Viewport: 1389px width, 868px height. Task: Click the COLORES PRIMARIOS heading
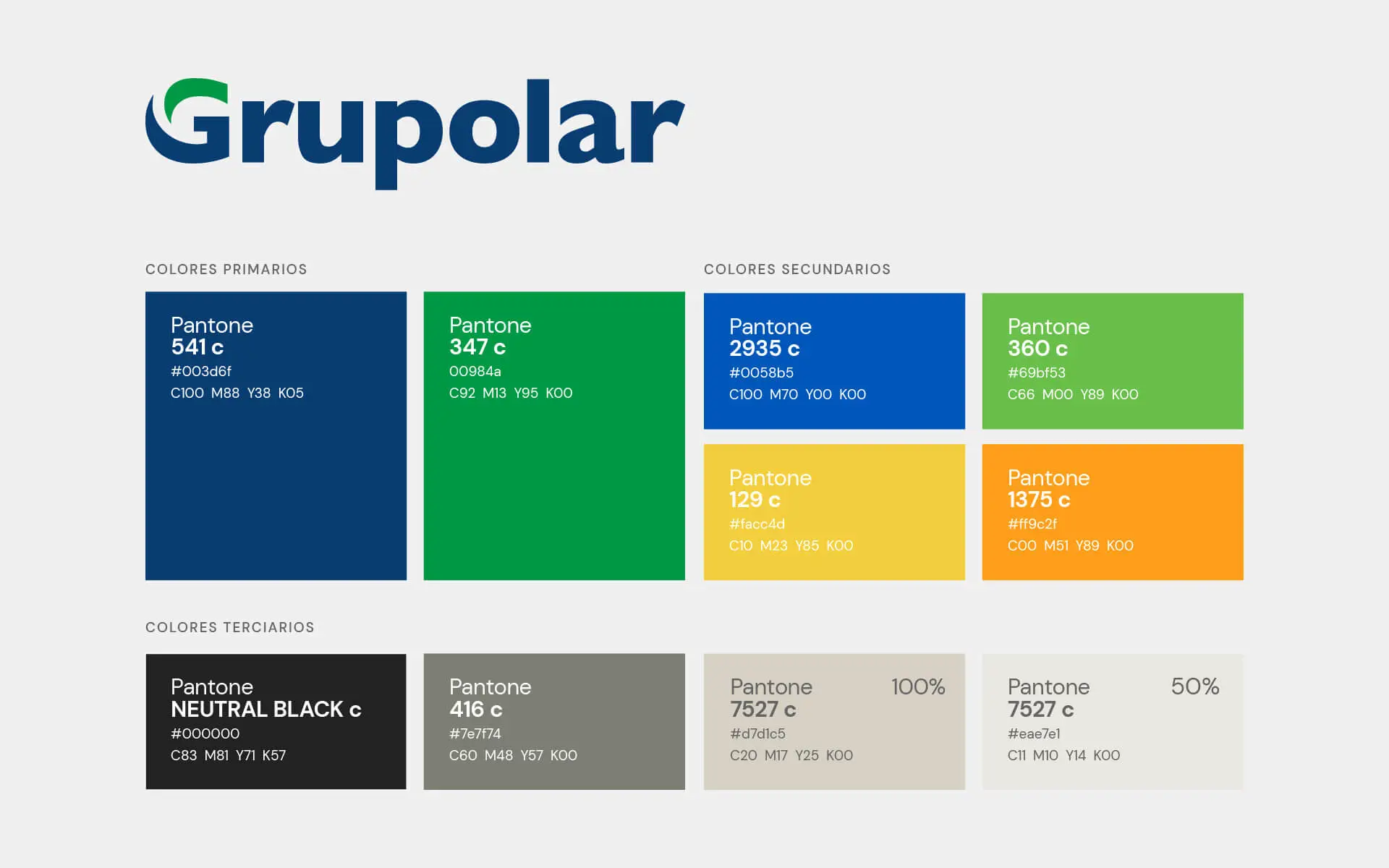226,268
